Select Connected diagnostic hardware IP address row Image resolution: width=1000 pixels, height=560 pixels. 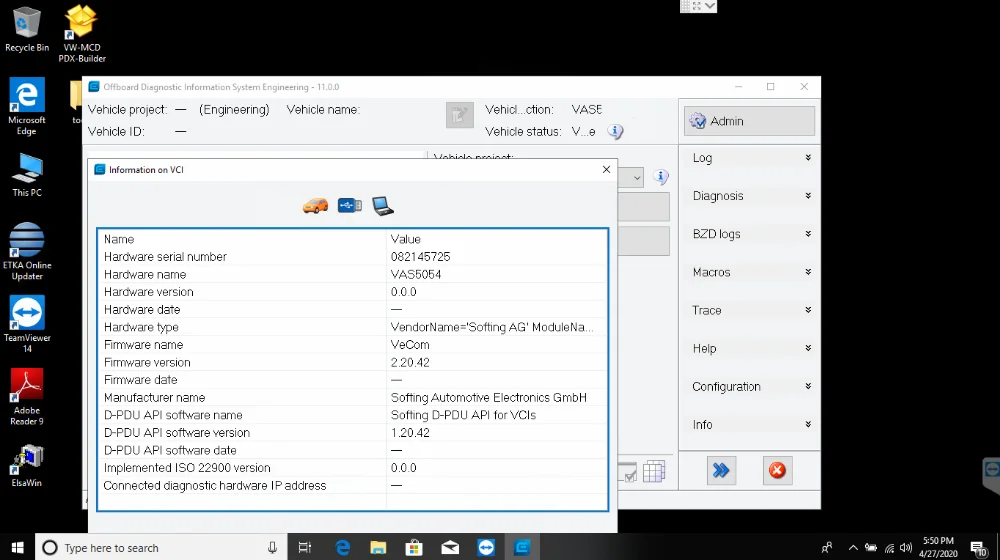352,486
